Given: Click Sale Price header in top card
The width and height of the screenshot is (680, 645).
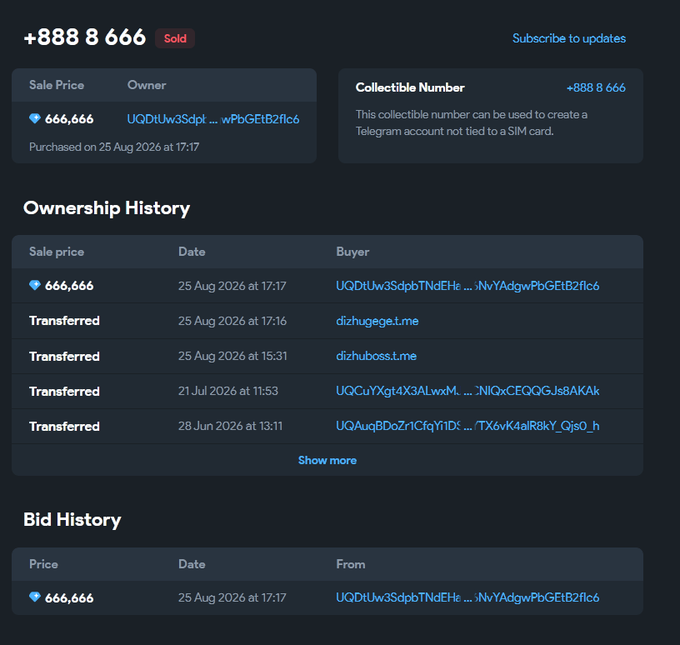Looking at the screenshot, I should tap(56, 85).
